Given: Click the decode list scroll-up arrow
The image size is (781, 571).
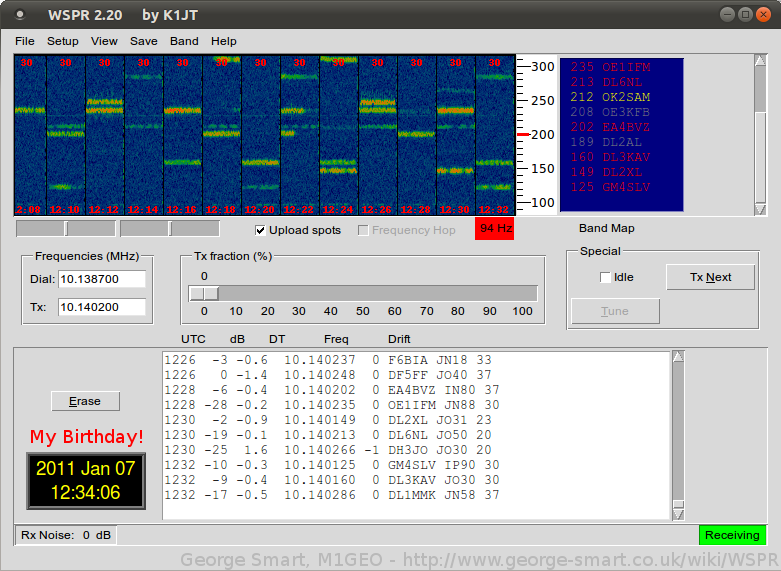Looking at the screenshot, I should (x=678, y=356).
